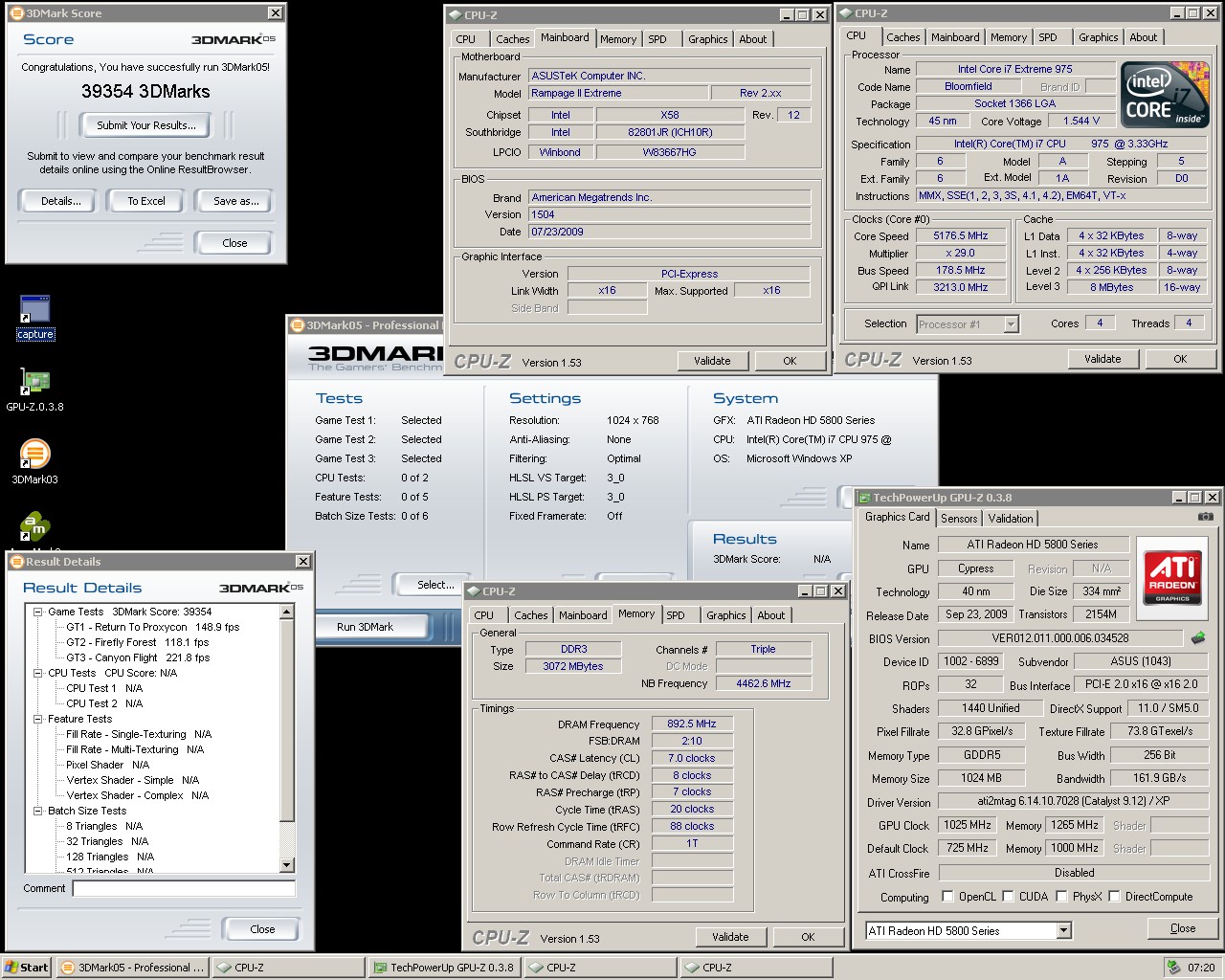Open Graphics tab in the CPU-Z CPU window
Screen dimensions: 1225x980
click(x=1098, y=37)
